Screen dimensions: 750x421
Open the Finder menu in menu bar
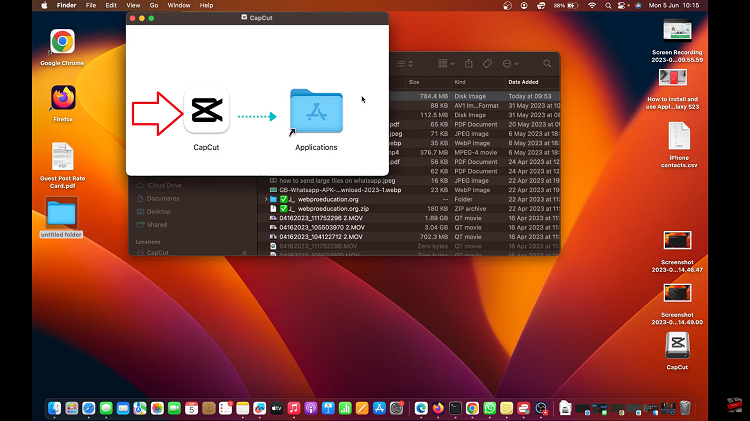click(x=66, y=5)
